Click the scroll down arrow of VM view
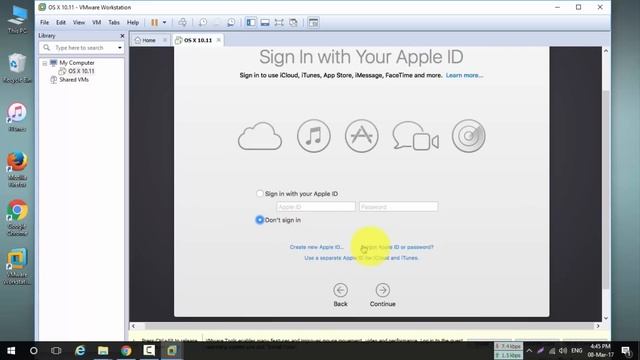640x360 pixels. click(606, 318)
